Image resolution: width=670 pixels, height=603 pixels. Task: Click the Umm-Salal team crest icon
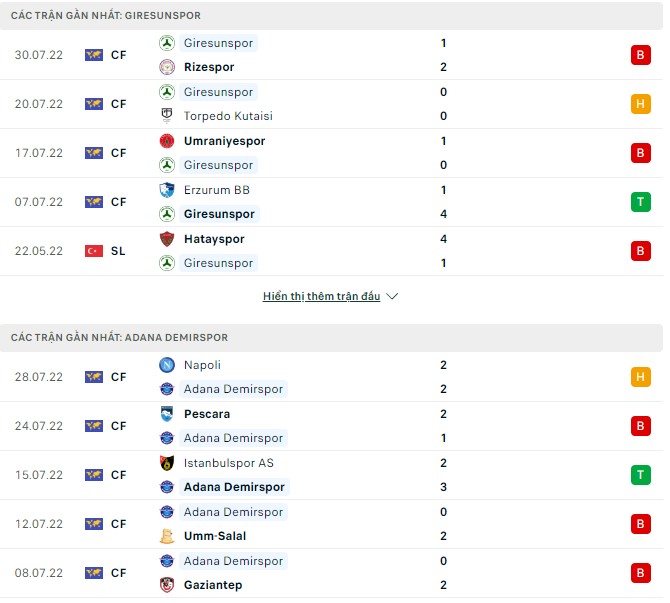pos(167,536)
